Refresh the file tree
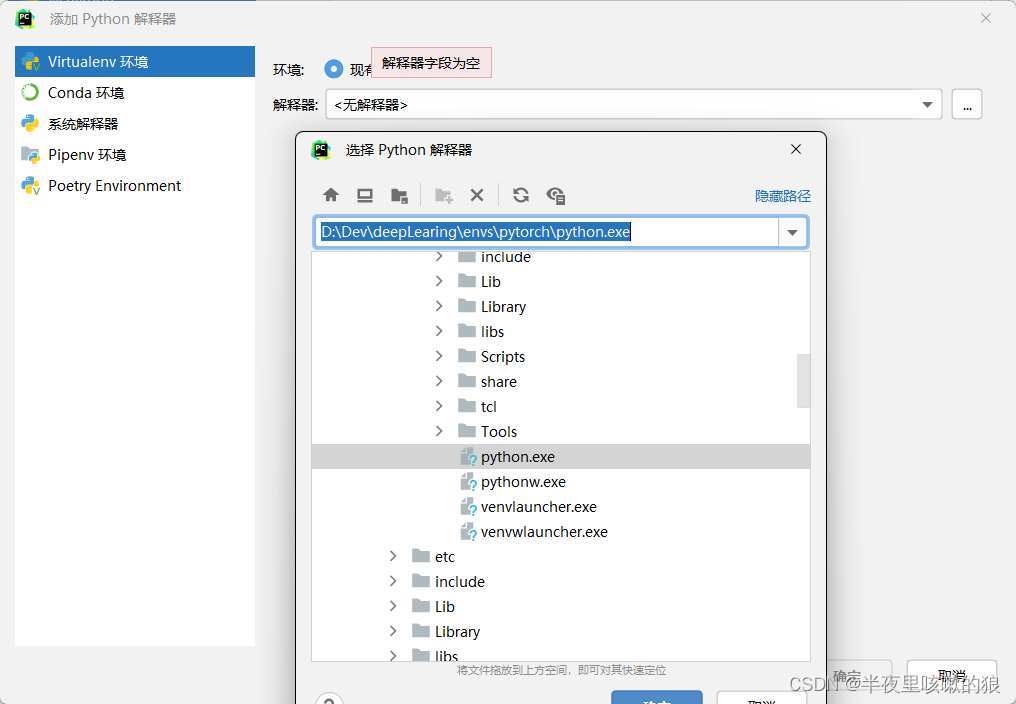The width and height of the screenshot is (1016, 704). [x=521, y=195]
